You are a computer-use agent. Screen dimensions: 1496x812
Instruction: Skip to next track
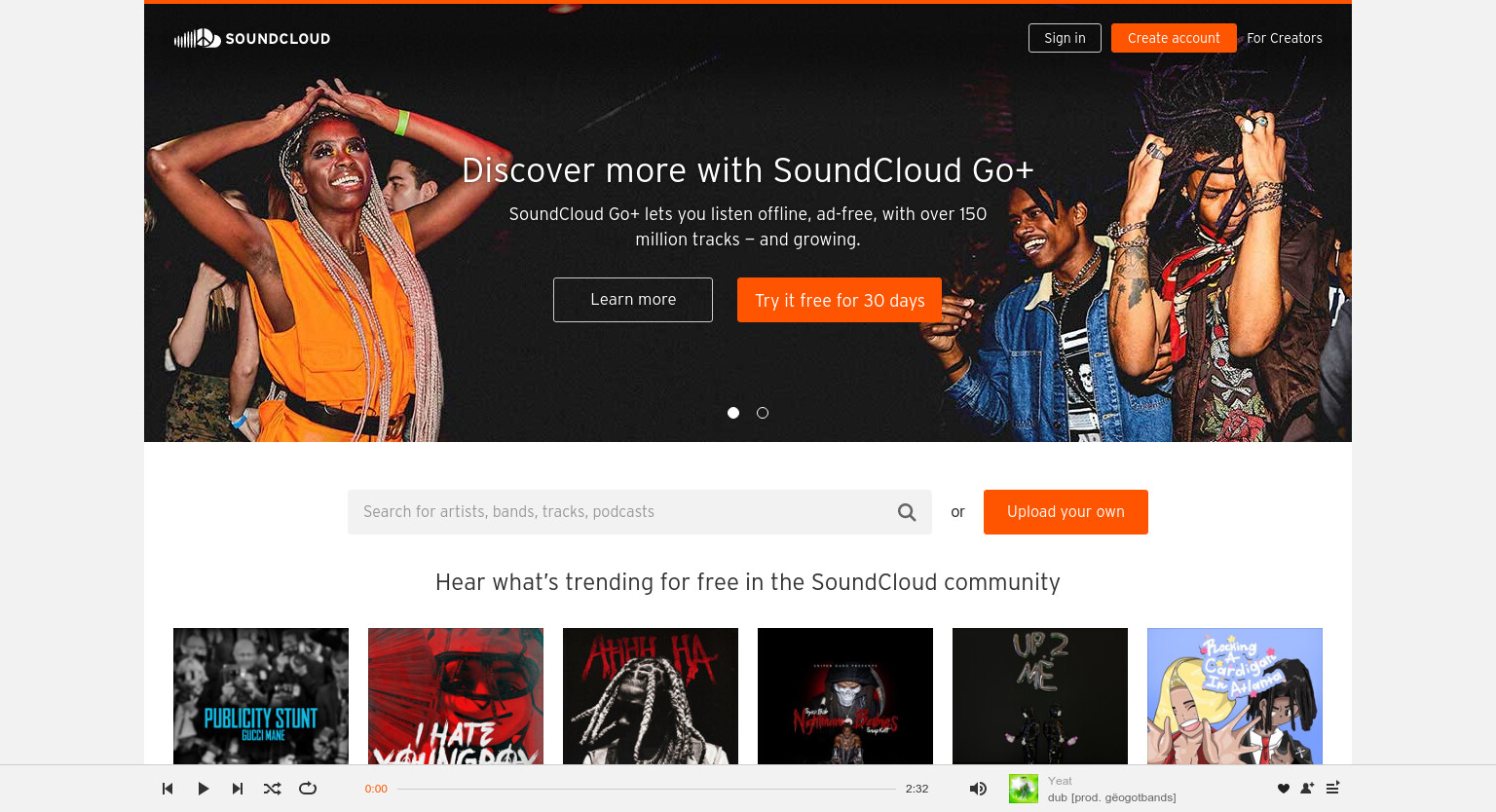(238, 789)
